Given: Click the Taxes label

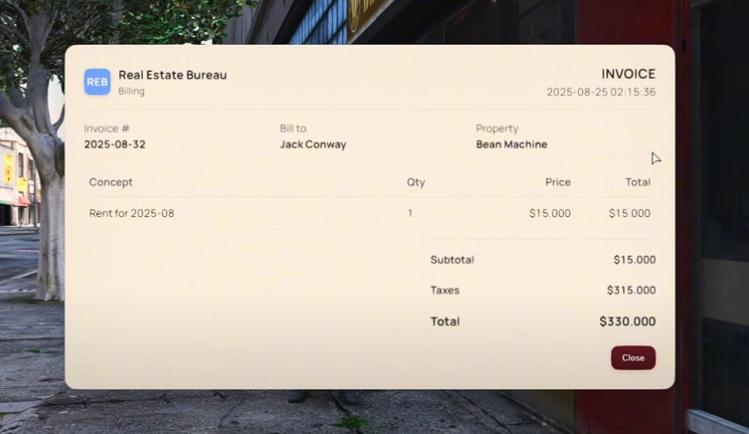Looking at the screenshot, I should point(445,290).
